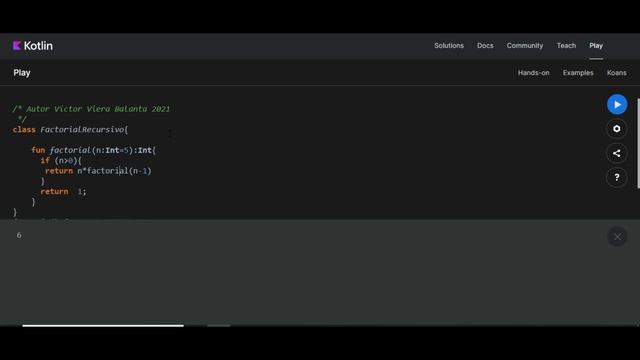Open the Koans link
The image size is (640, 360).
pyautogui.click(x=616, y=73)
